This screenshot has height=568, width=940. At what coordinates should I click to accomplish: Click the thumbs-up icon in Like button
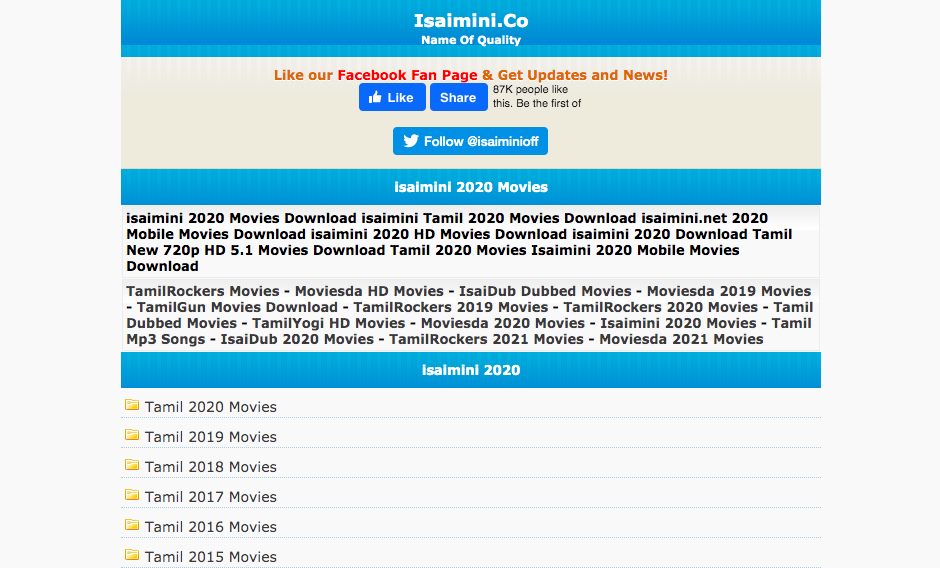(375, 97)
